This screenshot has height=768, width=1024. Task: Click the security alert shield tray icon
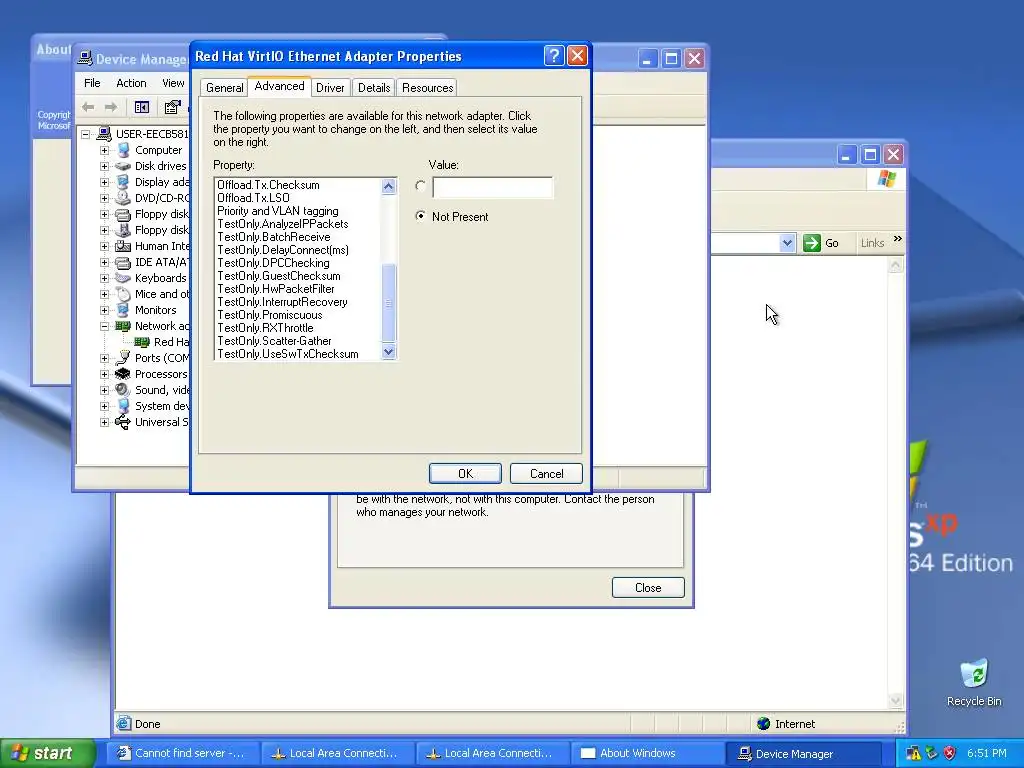950,753
